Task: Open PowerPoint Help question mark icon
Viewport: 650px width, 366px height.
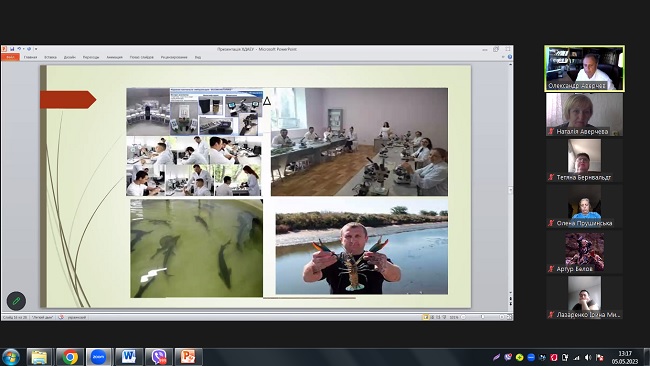Action: coord(509,57)
